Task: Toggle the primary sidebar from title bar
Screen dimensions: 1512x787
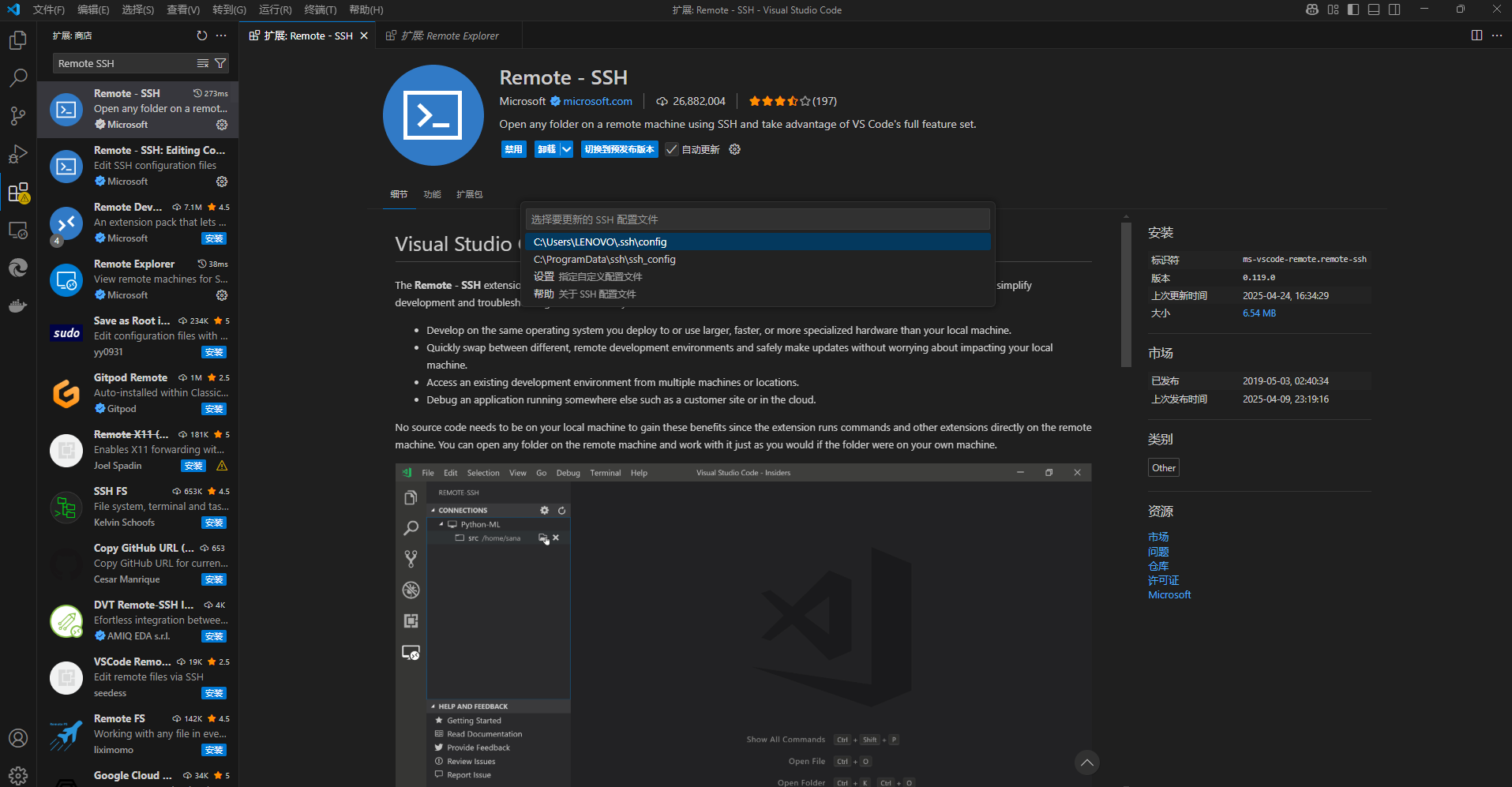Action: click(x=1353, y=9)
